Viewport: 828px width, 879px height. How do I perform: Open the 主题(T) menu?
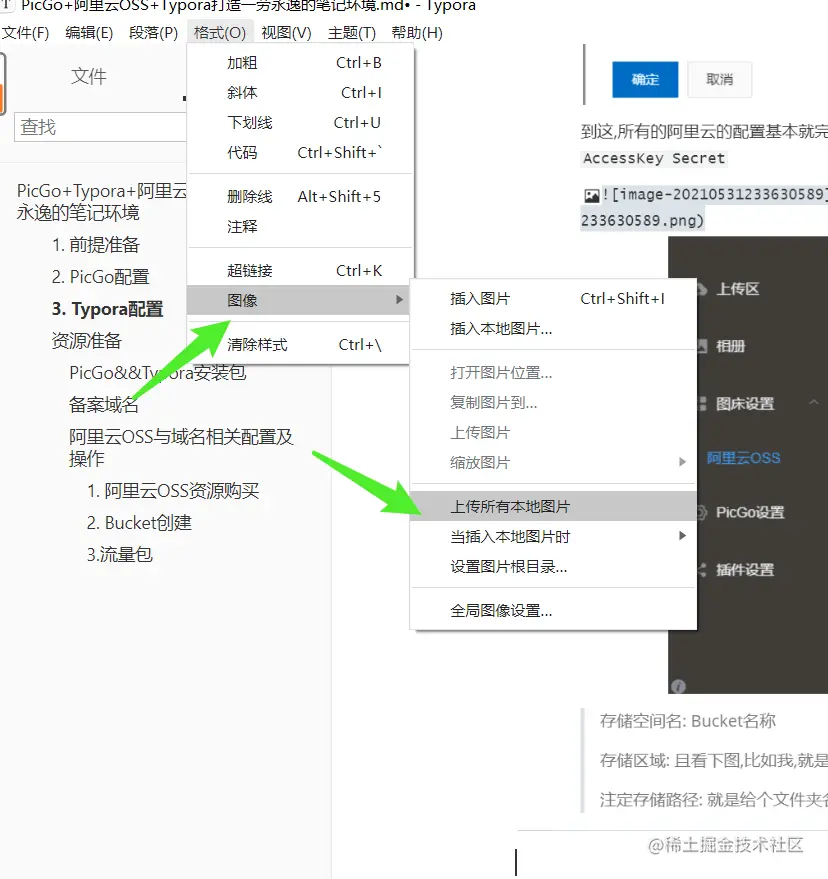pyautogui.click(x=351, y=33)
